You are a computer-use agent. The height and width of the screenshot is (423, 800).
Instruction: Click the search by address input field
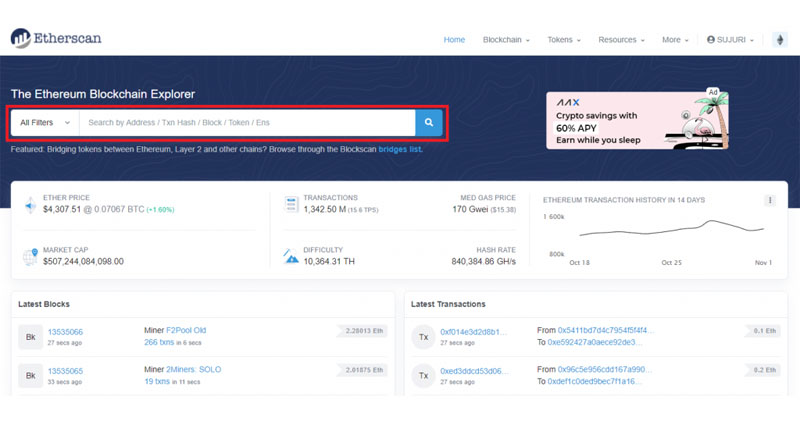[x=247, y=122]
